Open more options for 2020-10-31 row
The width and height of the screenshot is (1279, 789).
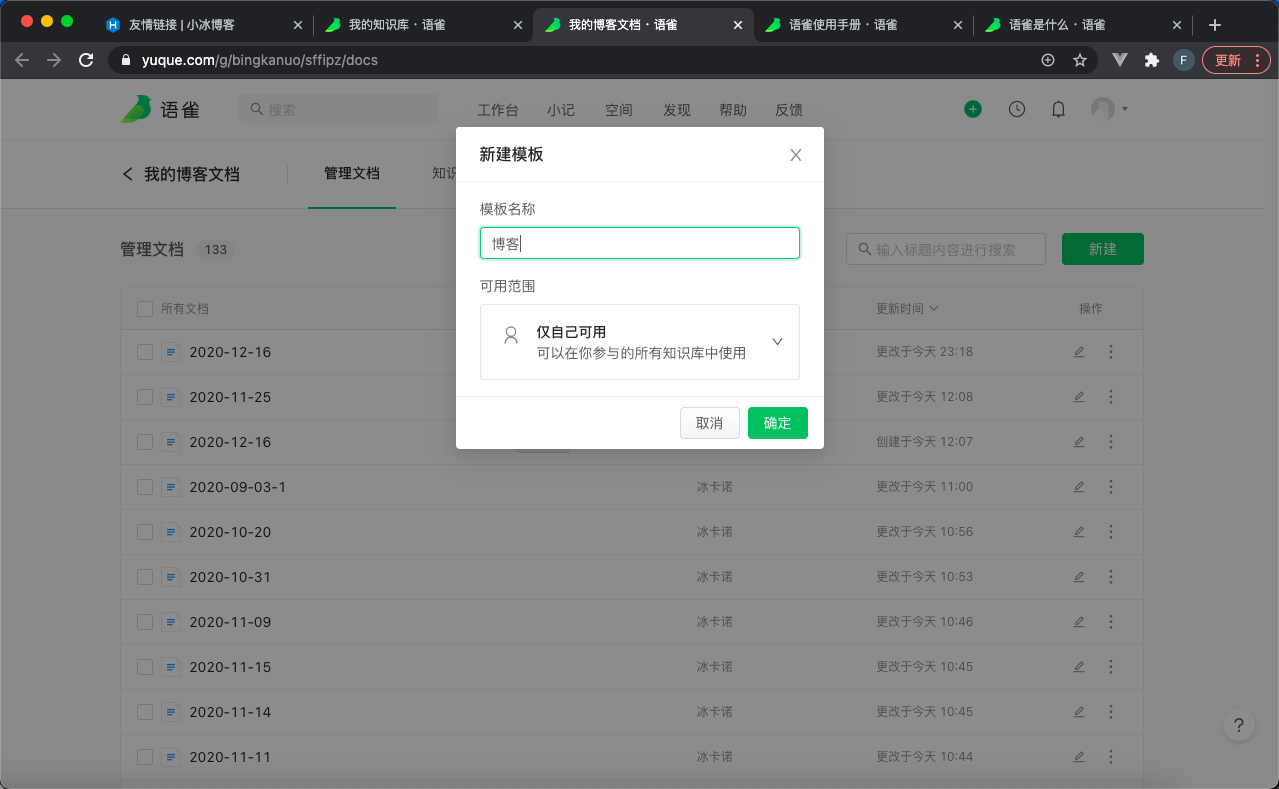pos(1111,577)
